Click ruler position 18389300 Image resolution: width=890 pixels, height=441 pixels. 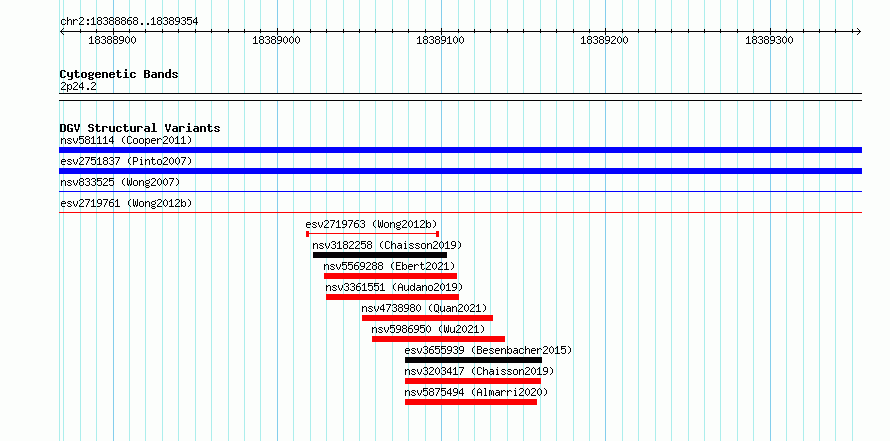pyautogui.click(x=769, y=40)
